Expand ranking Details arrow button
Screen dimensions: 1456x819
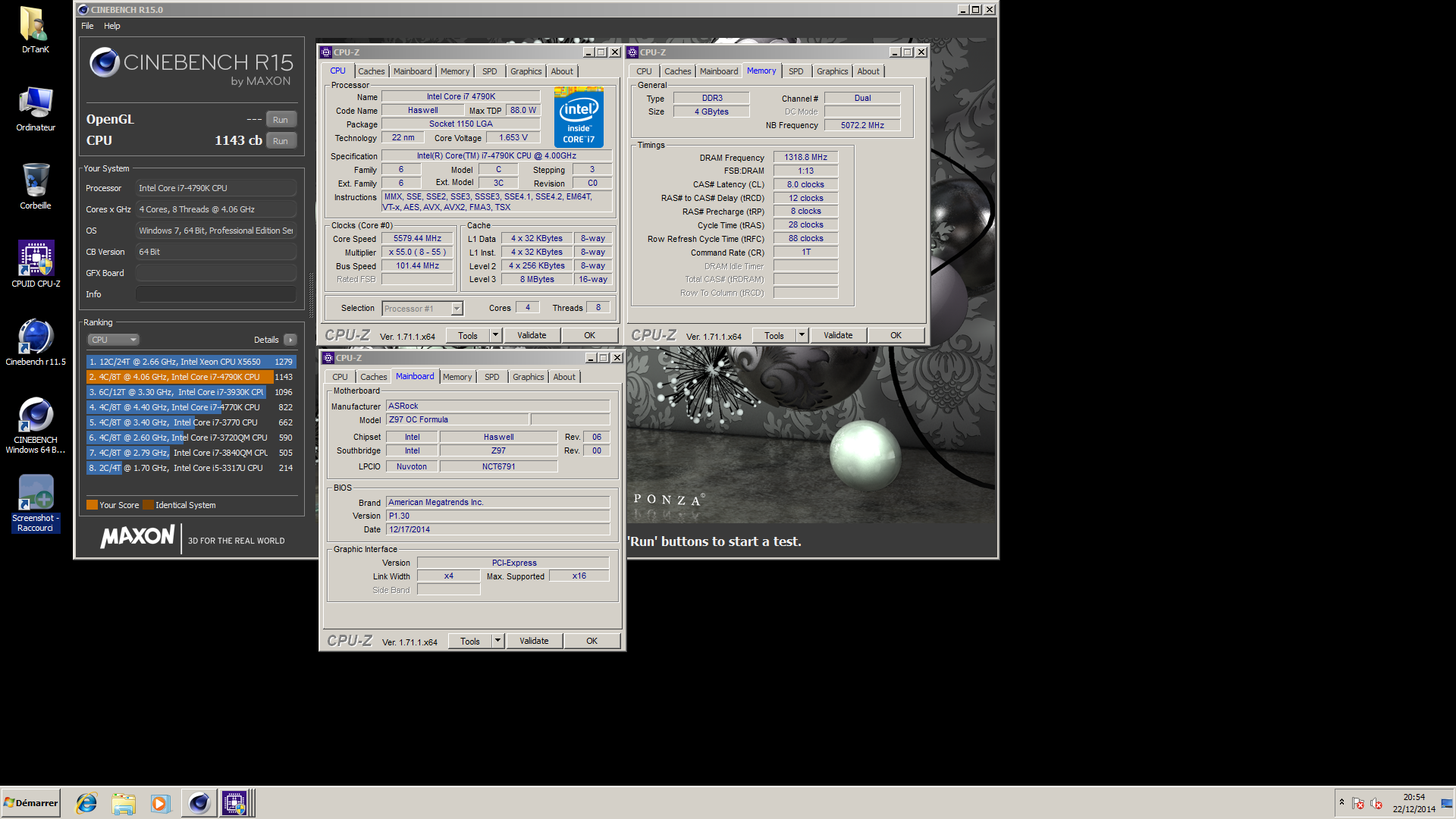[x=290, y=340]
